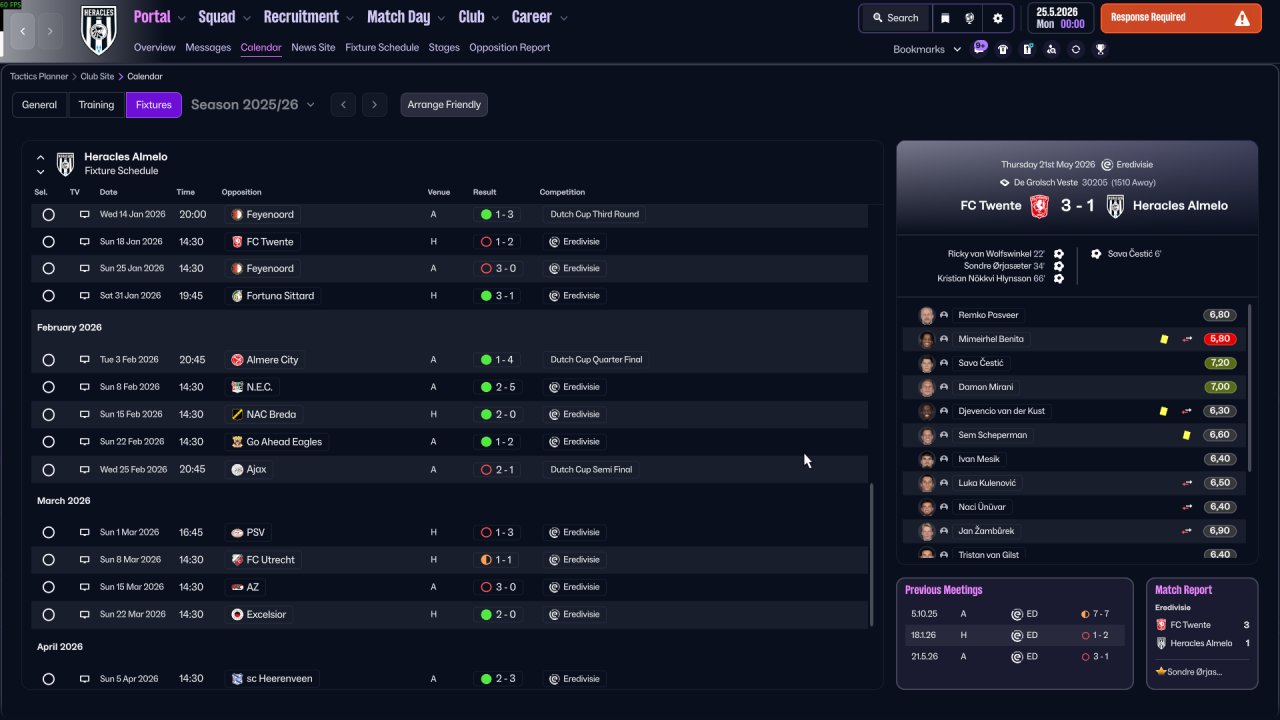The width and height of the screenshot is (1280, 720).
Task: Click the Heracles crest beside Fixture Schedule
Action: [65, 164]
